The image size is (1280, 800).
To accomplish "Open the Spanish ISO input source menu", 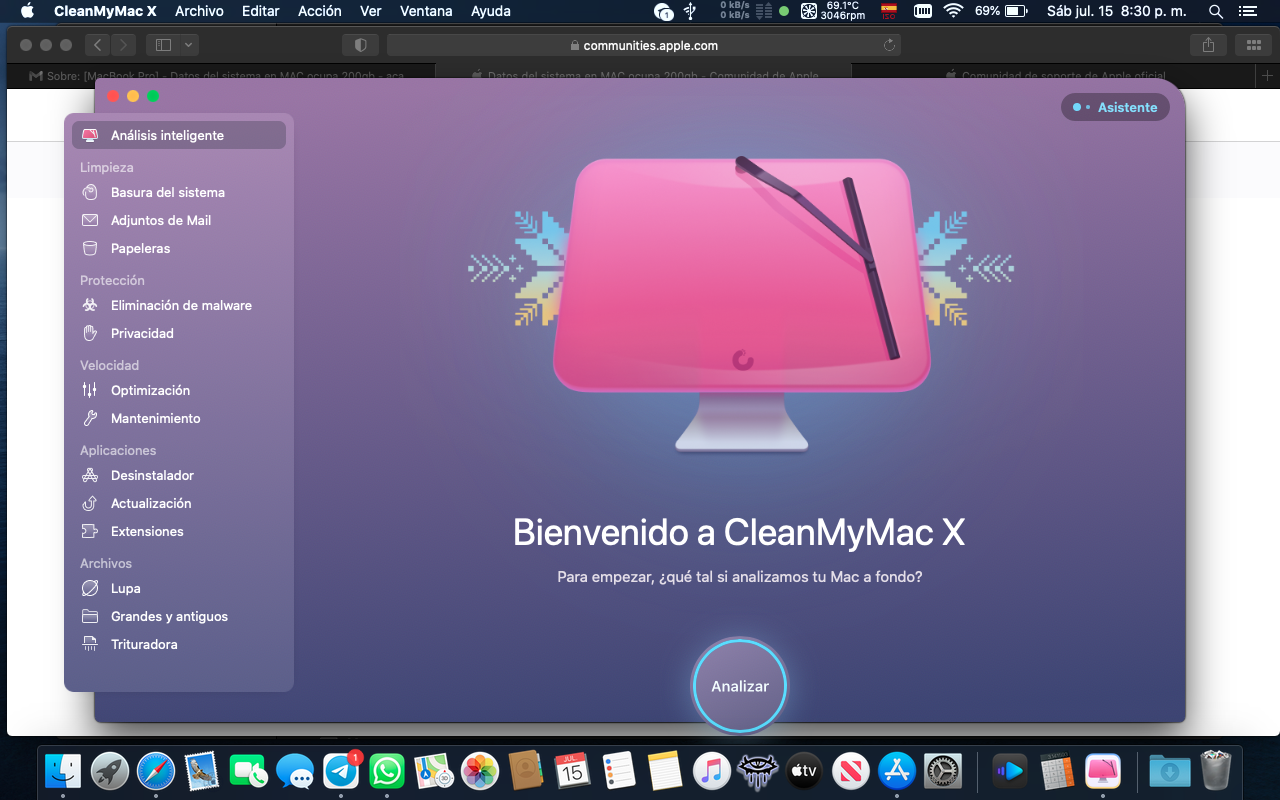I will point(888,11).
